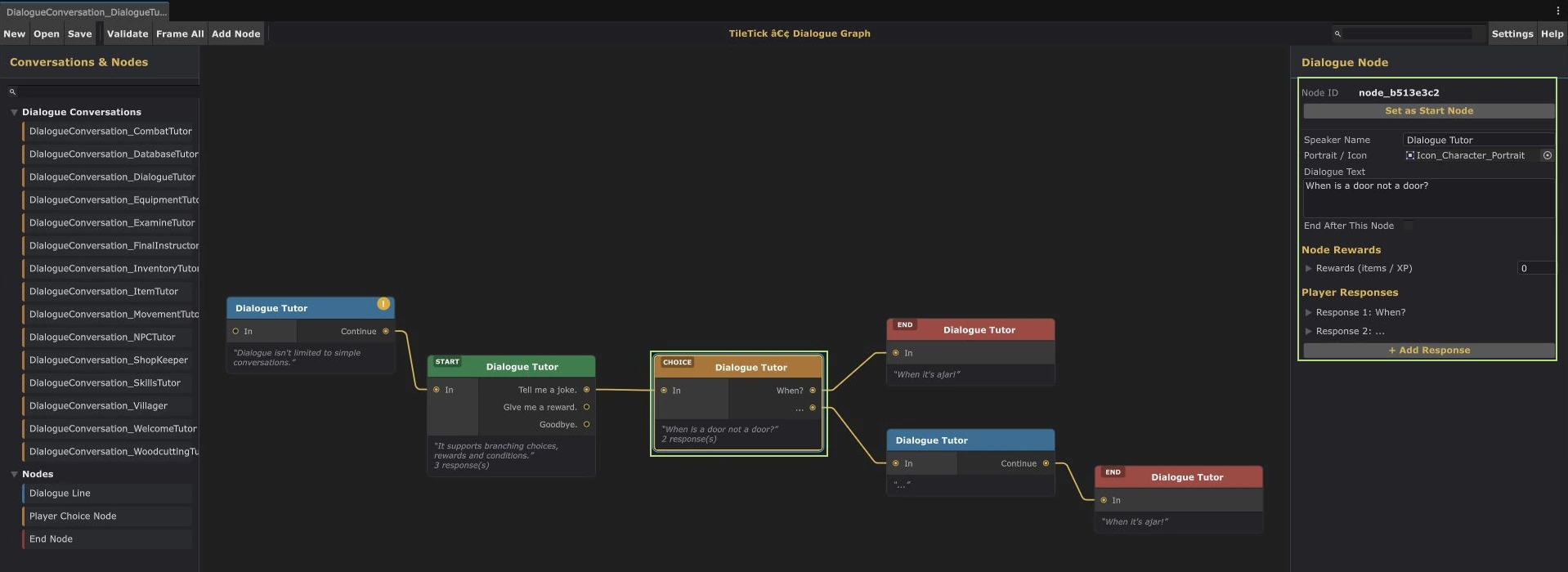Select the START Dialogue Tutor node header

click(x=511, y=366)
